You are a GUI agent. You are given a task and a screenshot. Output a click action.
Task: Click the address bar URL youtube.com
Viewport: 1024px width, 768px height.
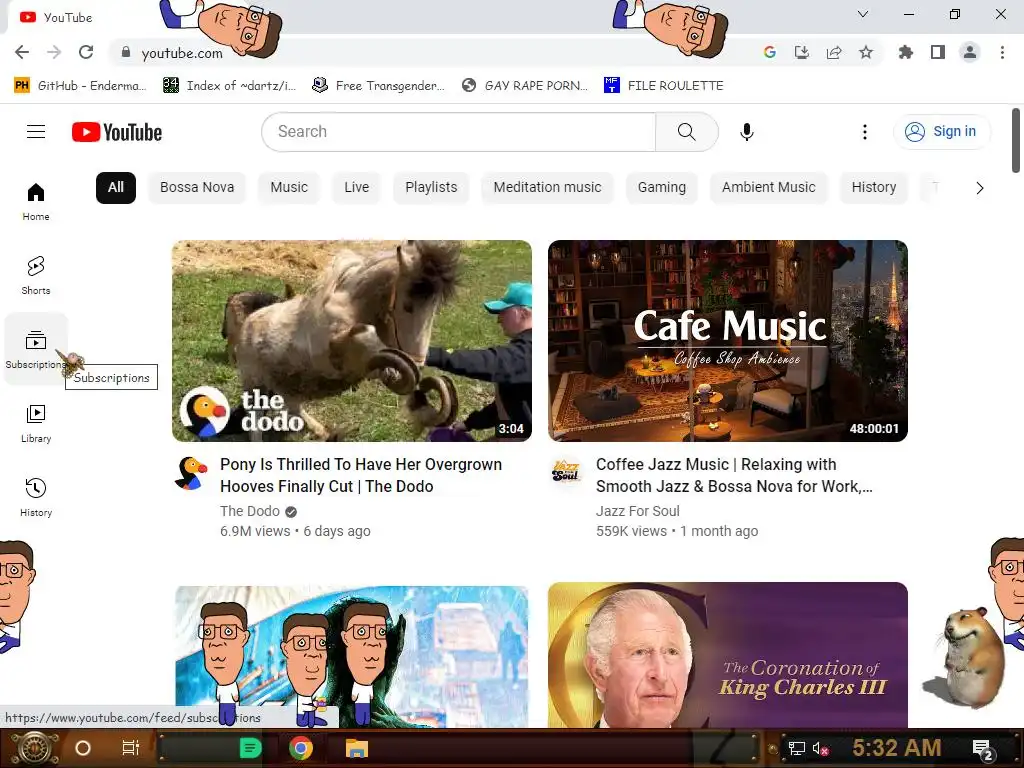coord(182,53)
